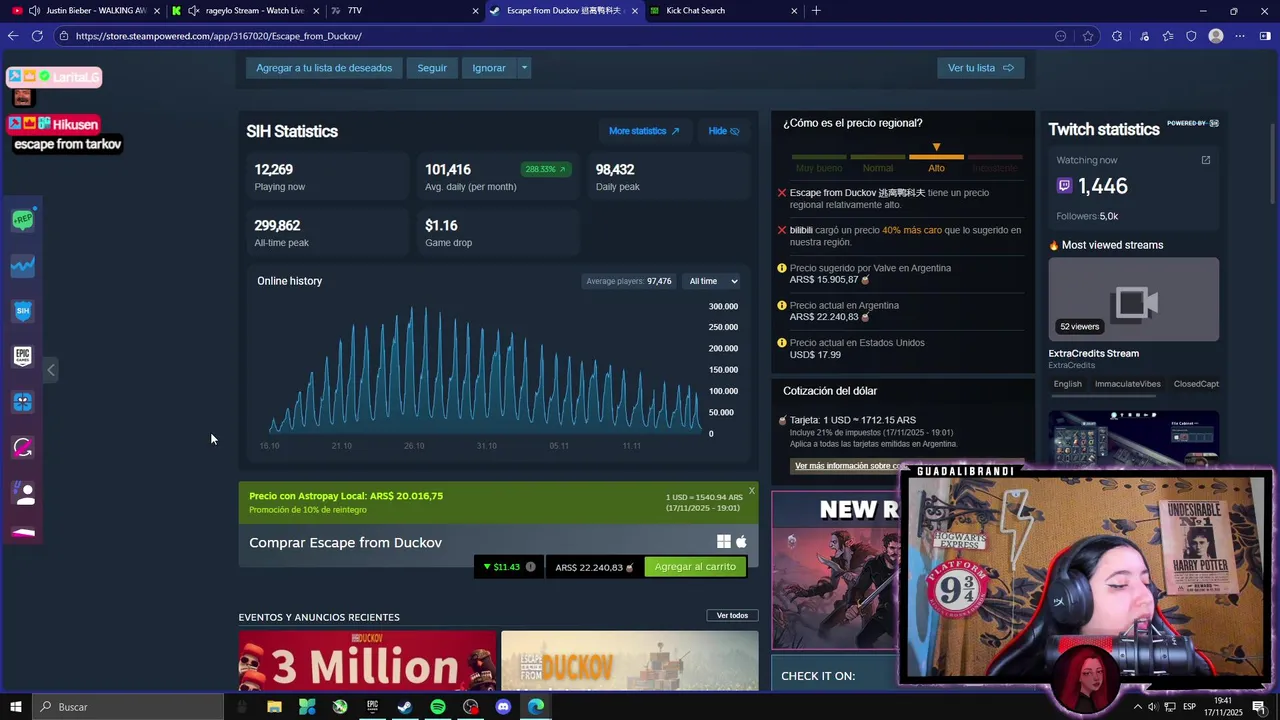This screenshot has height=720, width=1280.
Task: Open the ExtraCredits Stream thumbnail
Action: click(1133, 299)
